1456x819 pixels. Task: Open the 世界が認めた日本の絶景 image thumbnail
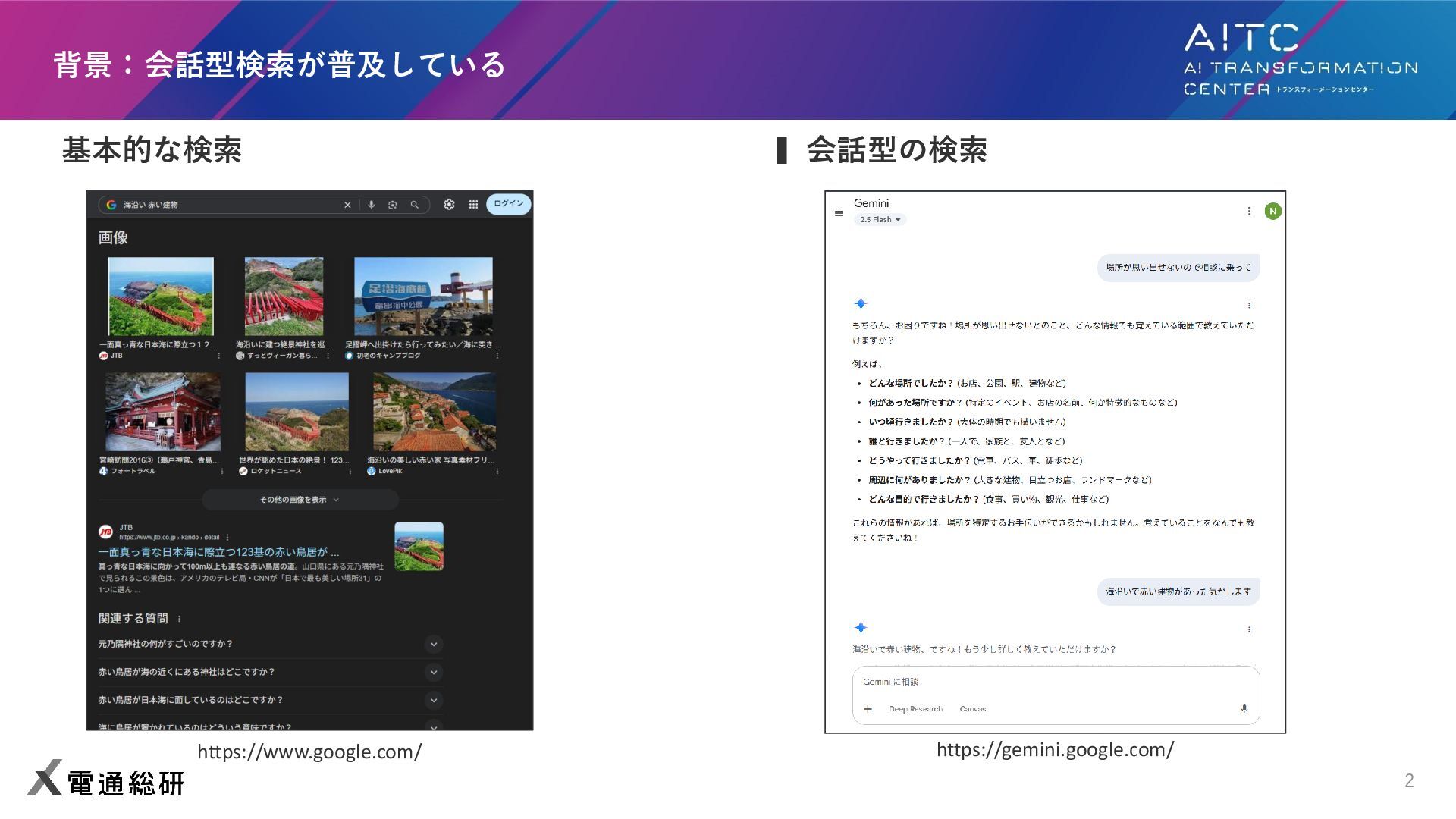coord(297,412)
